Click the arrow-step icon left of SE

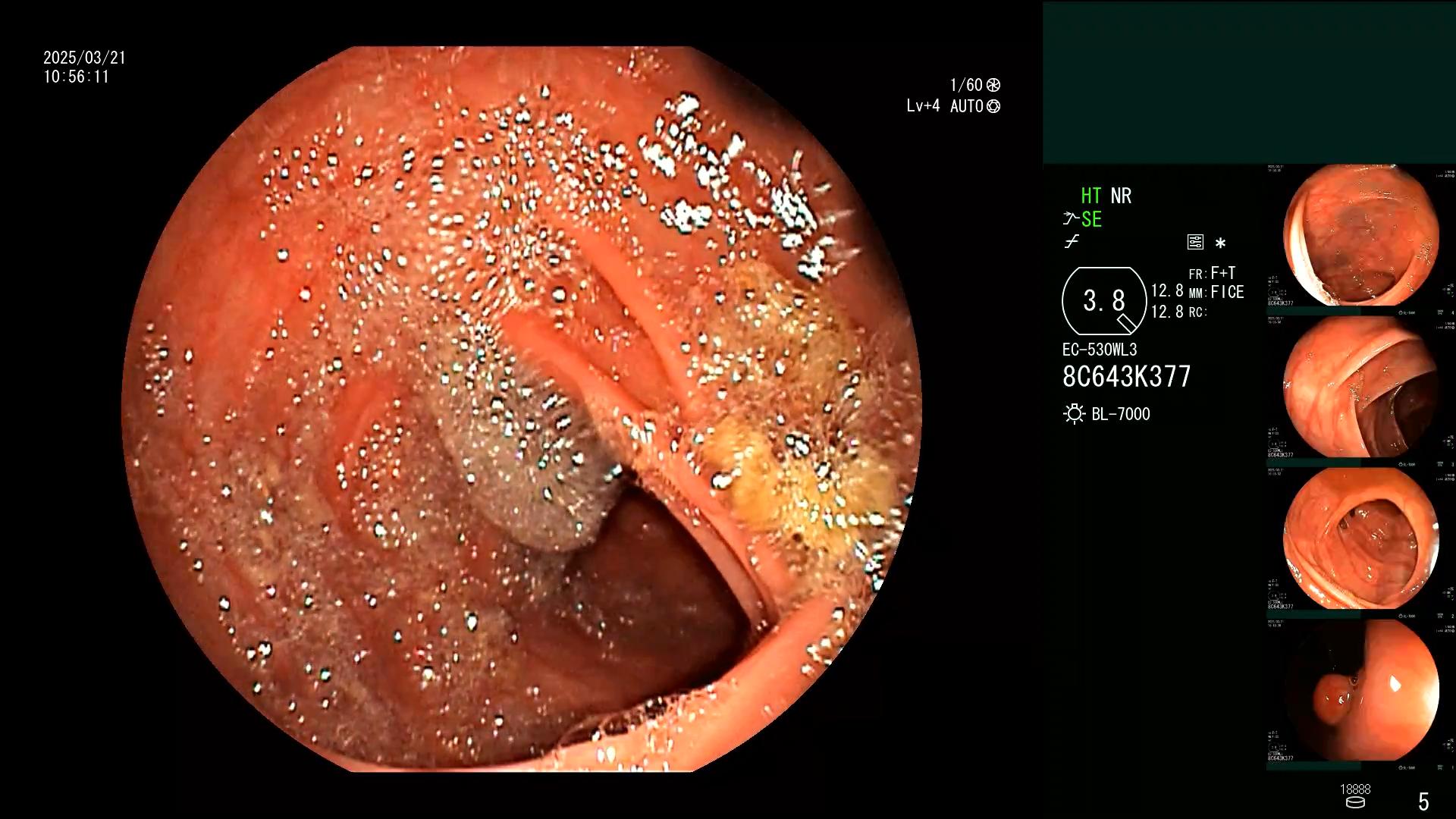click(x=1070, y=219)
